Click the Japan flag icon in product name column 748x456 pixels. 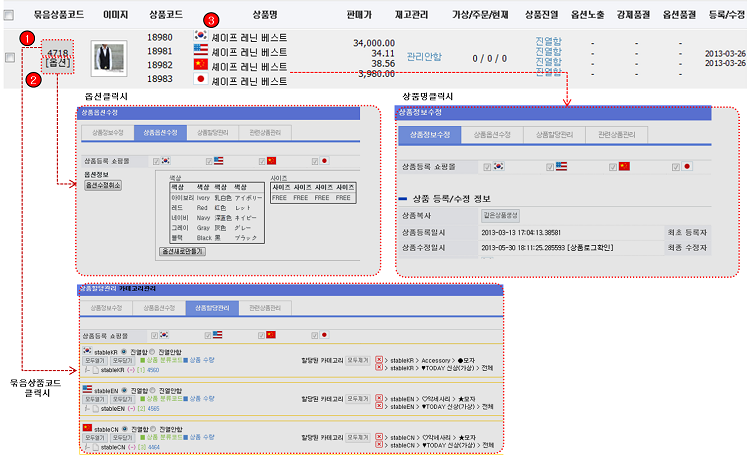198,77
